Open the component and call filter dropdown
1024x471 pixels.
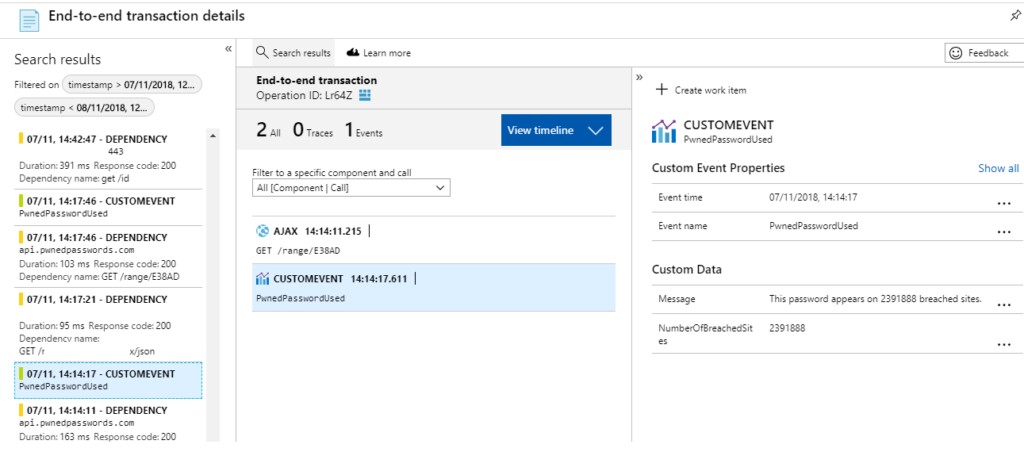pyautogui.click(x=351, y=188)
